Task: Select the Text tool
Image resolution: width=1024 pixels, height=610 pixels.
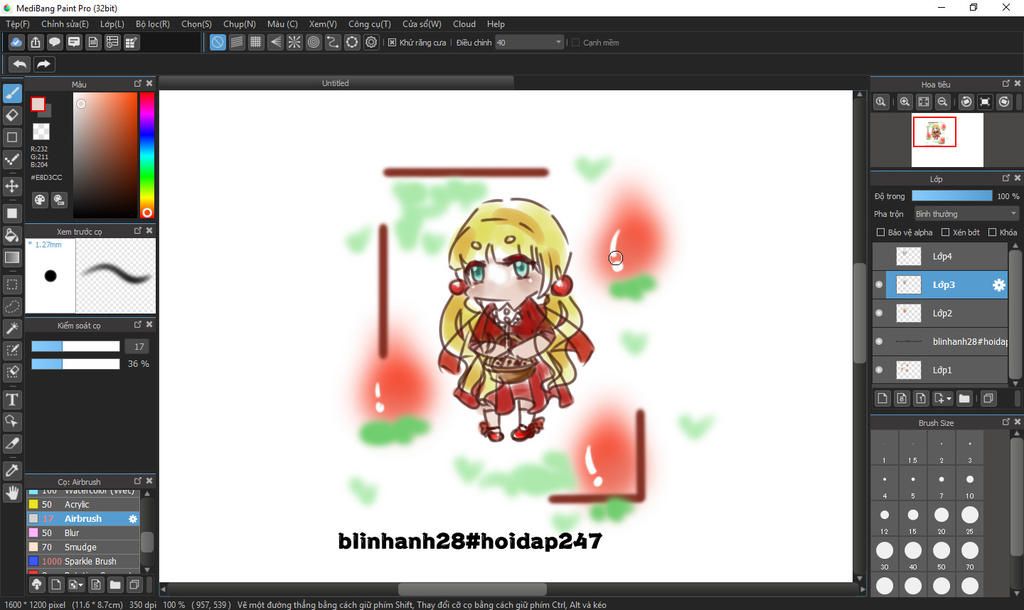Action: coord(12,399)
